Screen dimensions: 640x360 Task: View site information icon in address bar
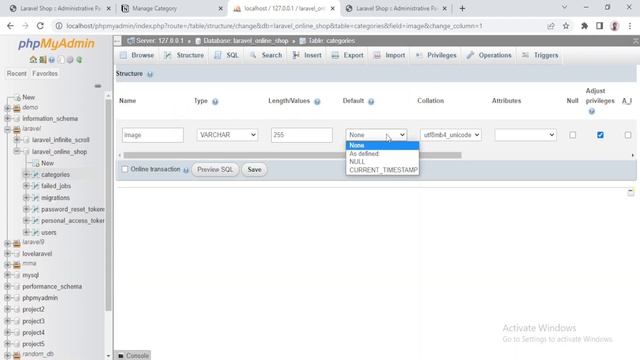[59, 26]
